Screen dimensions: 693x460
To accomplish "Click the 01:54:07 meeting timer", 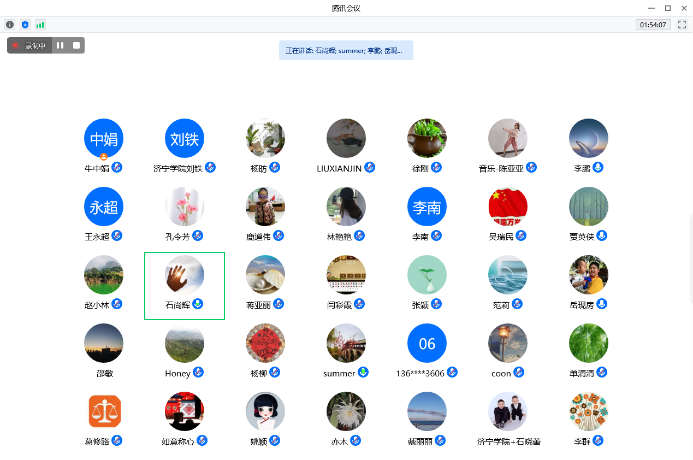I will tap(653, 24).
